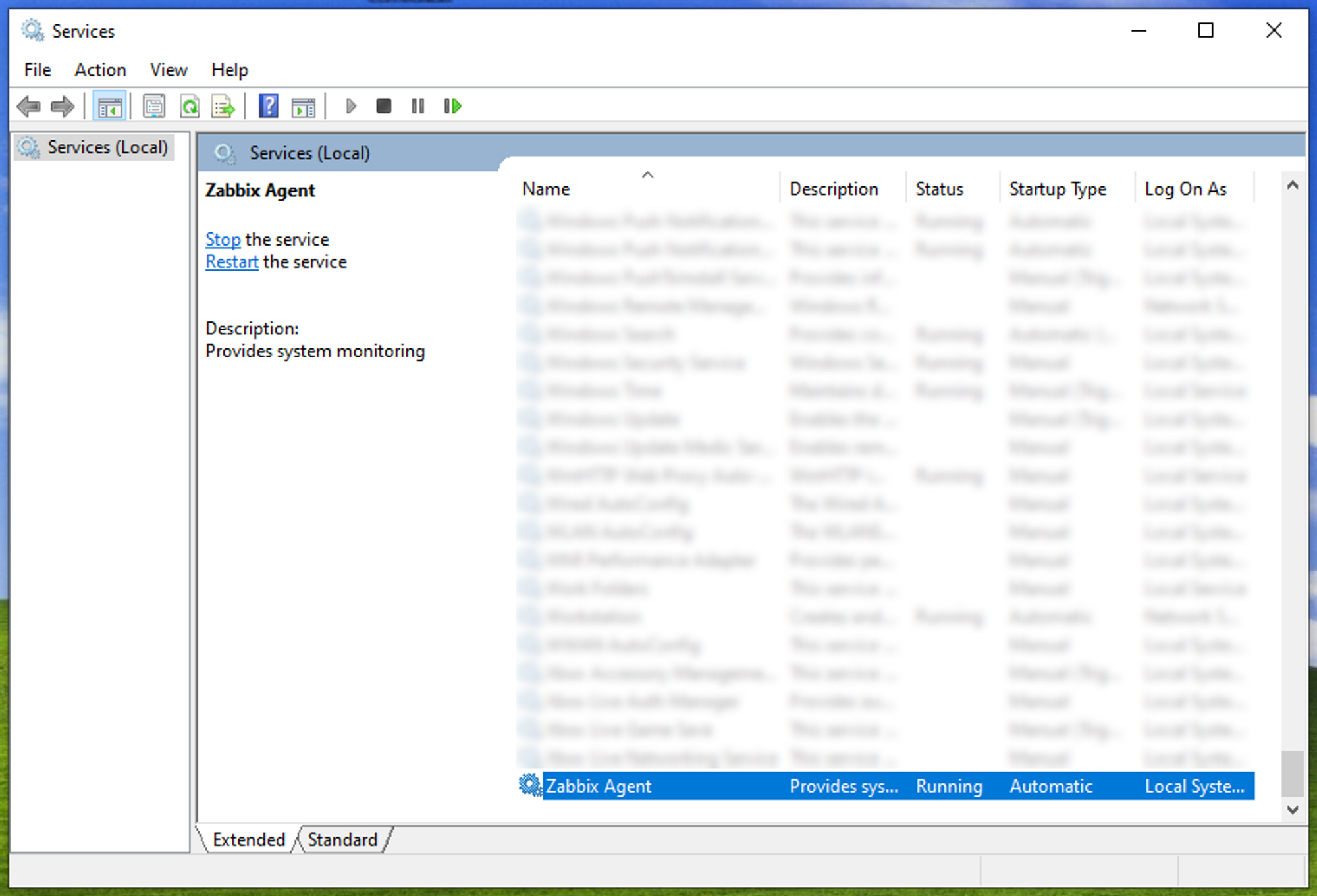The width and height of the screenshot is (1317, 896).
Task: Click the Start Service play icon
Action: [351, 106]
